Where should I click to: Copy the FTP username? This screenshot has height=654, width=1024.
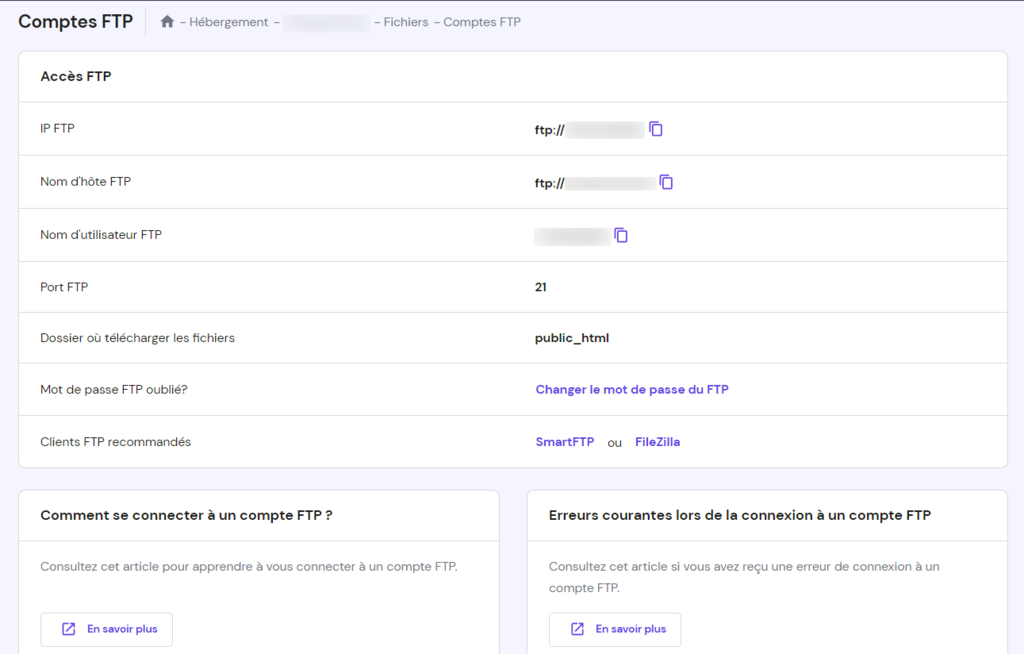coord(621,234)
